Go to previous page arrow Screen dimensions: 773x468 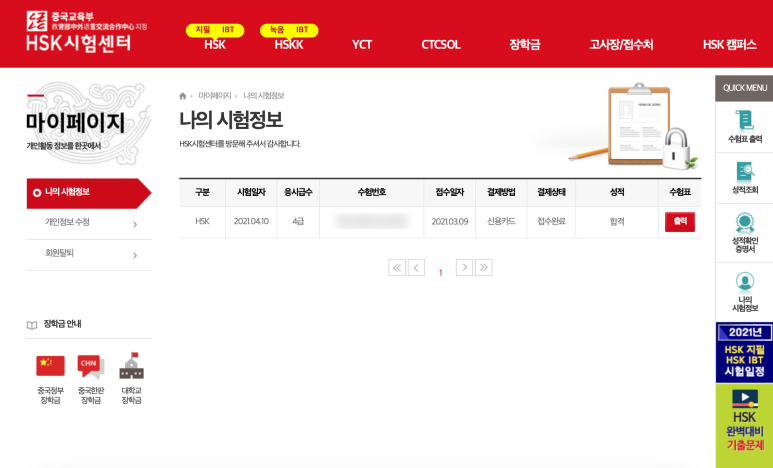click(416, 267)
